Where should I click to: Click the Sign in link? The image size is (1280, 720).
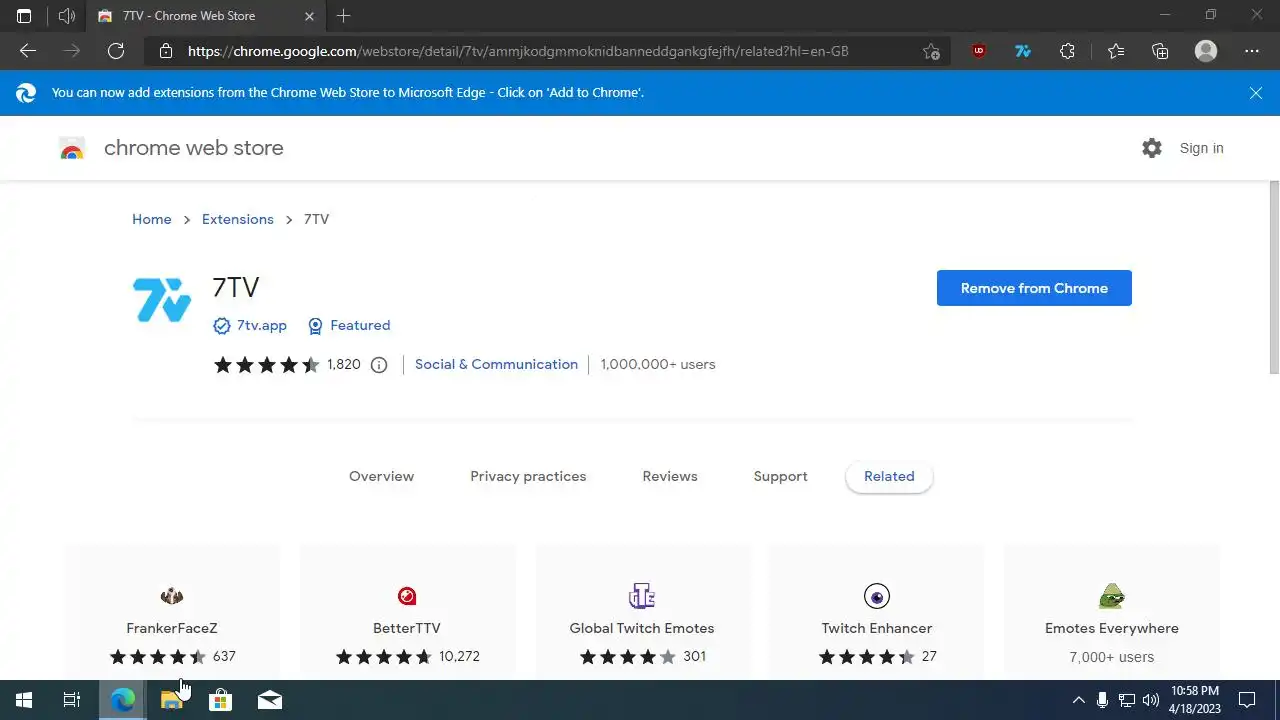coord(1201,148)
